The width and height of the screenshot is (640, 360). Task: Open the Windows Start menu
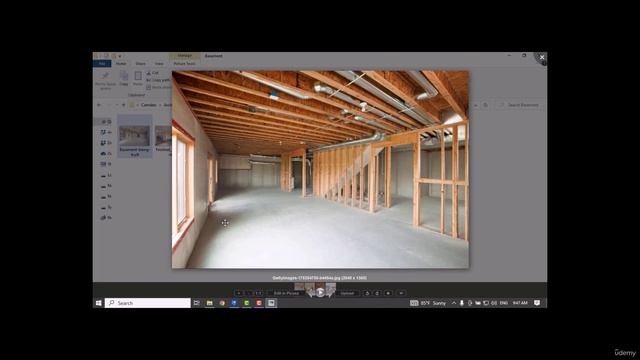coord(98,303)
